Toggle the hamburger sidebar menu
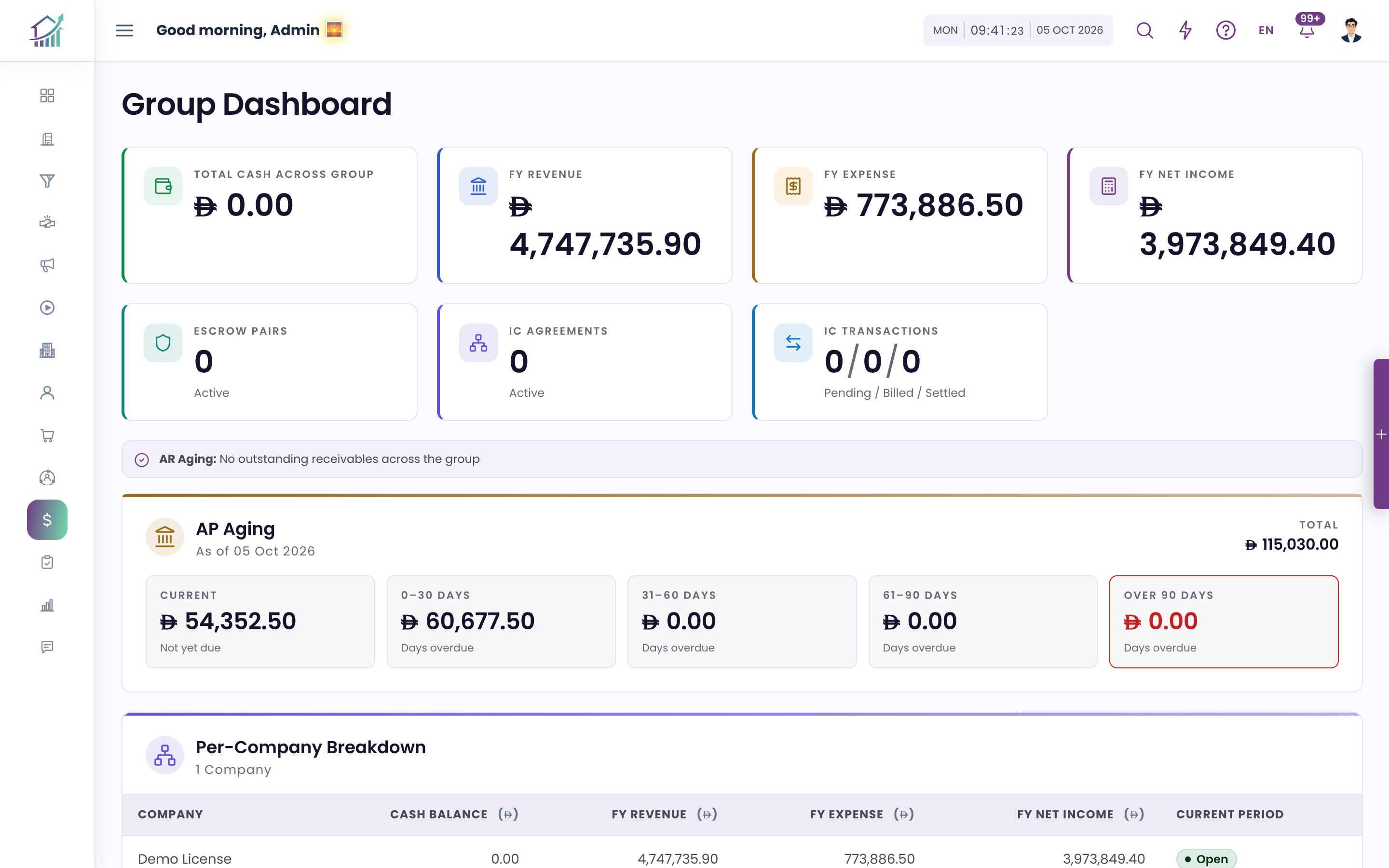The height and width of the screenshot is (868, 1389). 124,30
